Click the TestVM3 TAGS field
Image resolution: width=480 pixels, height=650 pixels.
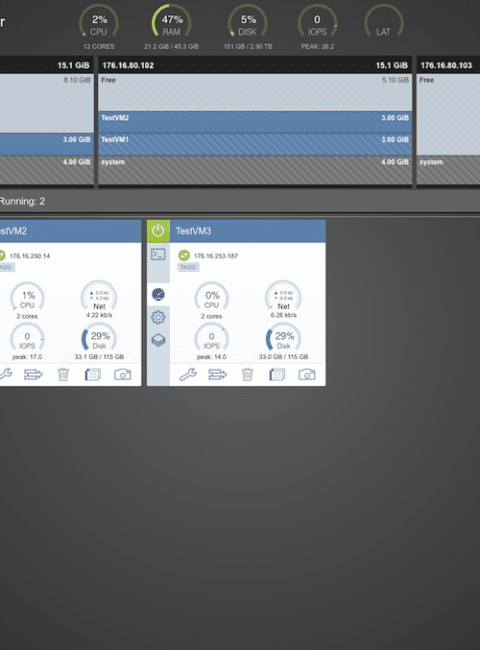[188, 267]
